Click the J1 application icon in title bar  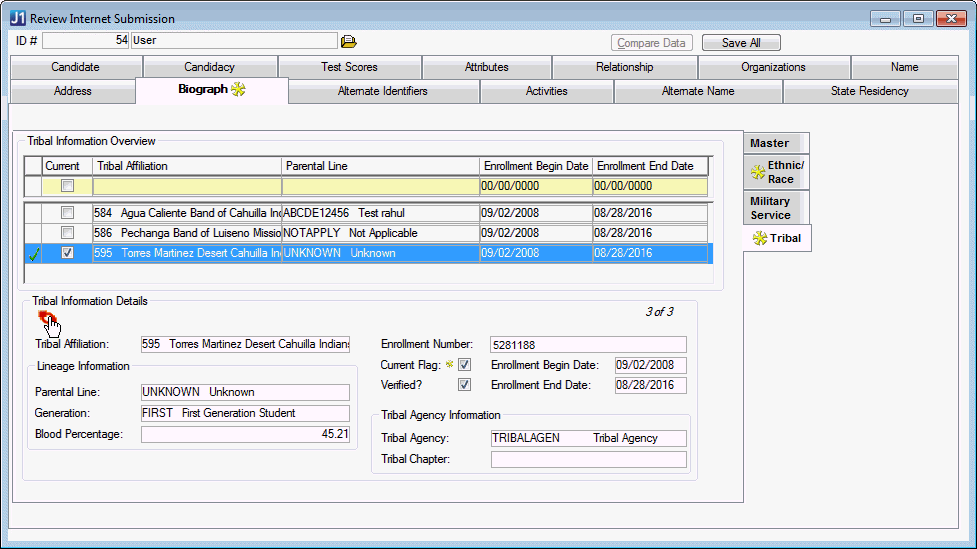coord(17,18)
